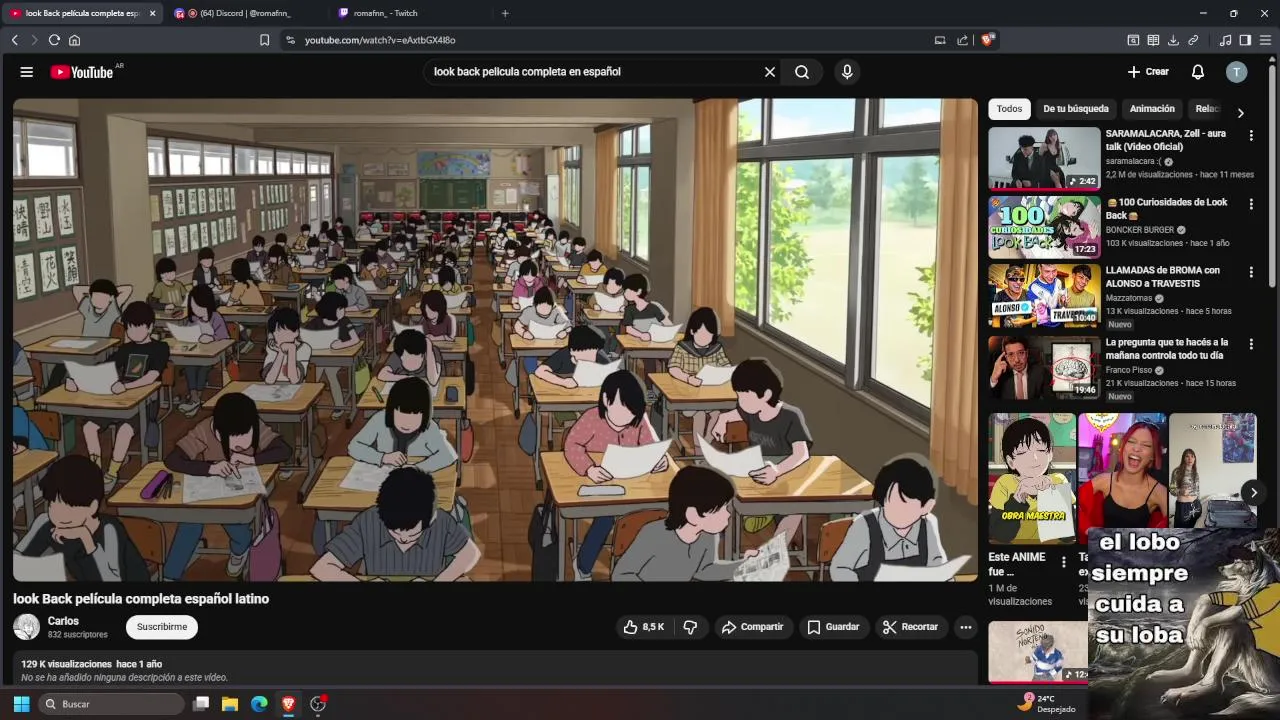Open options for 100 Curiosidades video
The height and width of the screenshot is (720, 1280).
pyautogui.click(x=1250, y=204)
